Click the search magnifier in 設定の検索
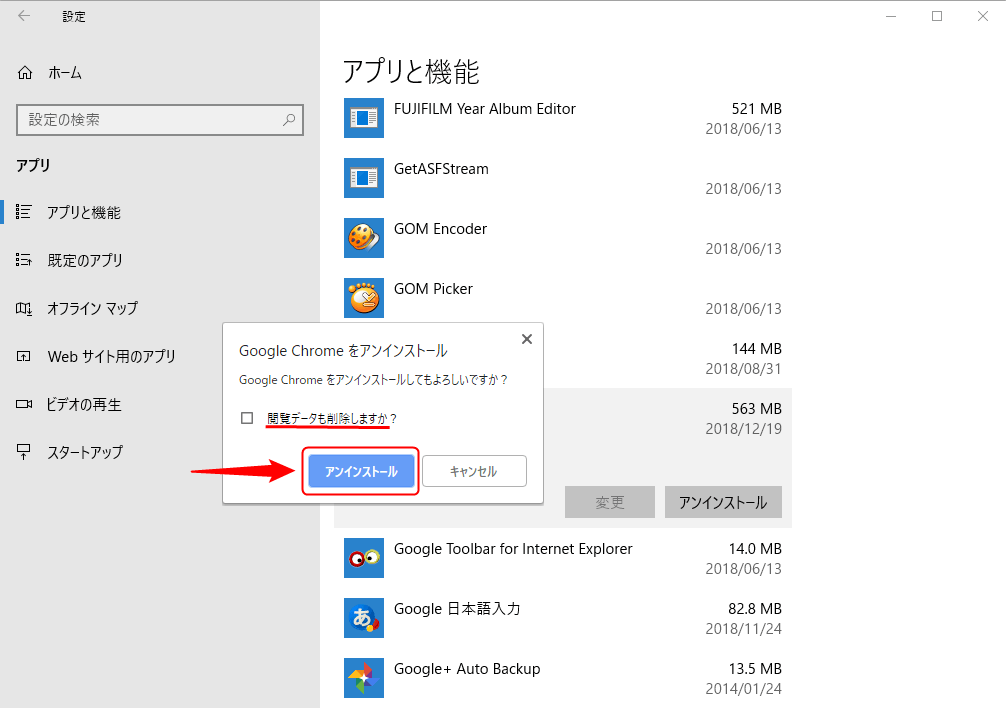 (x=289, y=120)
